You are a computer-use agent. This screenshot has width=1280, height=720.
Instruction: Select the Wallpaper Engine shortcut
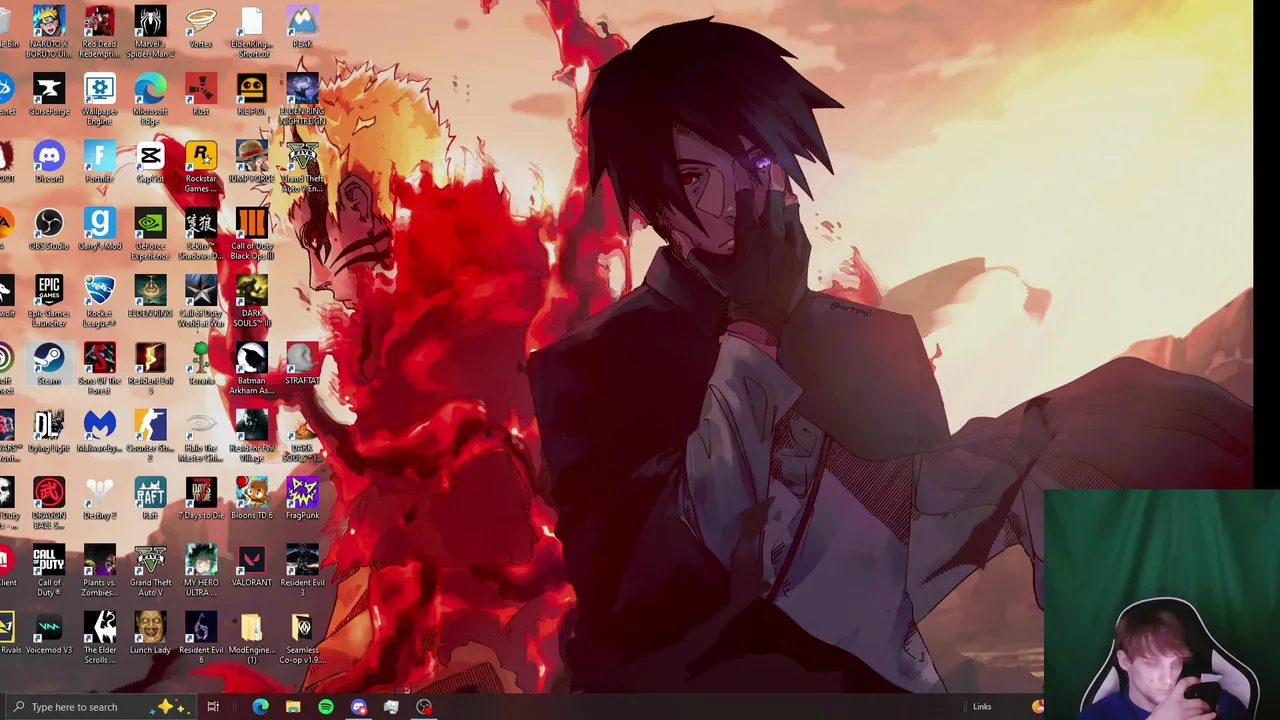click(99, 99)
